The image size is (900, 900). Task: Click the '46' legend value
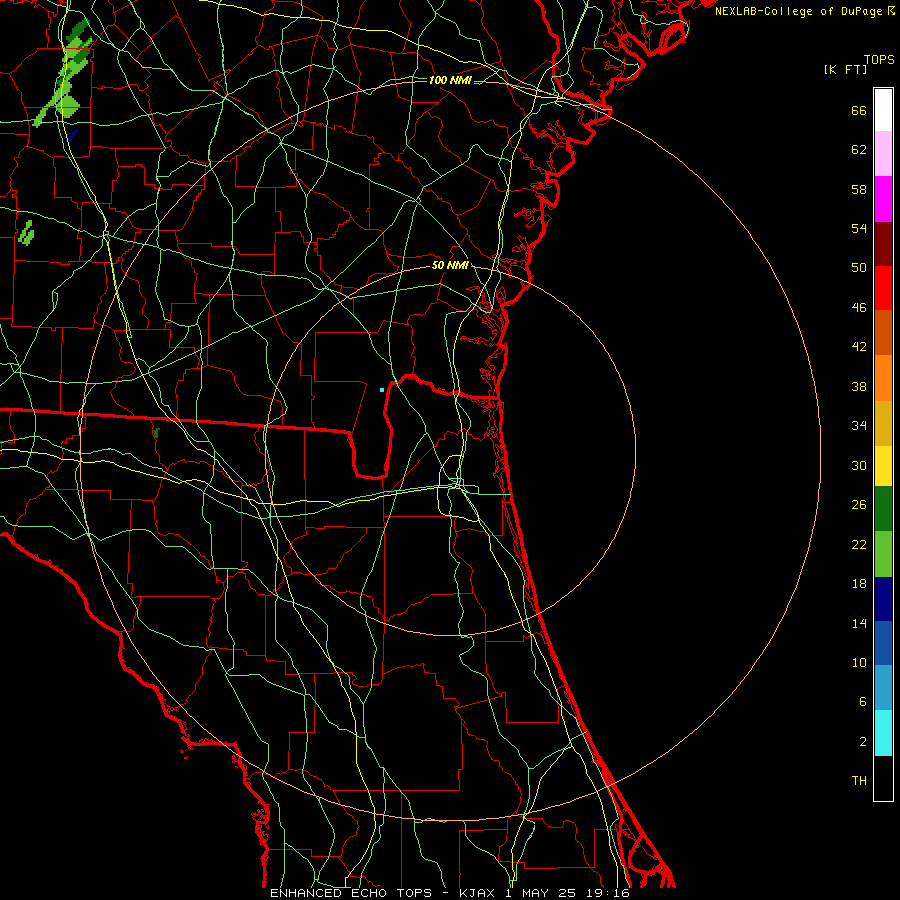click(x=859, y=308)
